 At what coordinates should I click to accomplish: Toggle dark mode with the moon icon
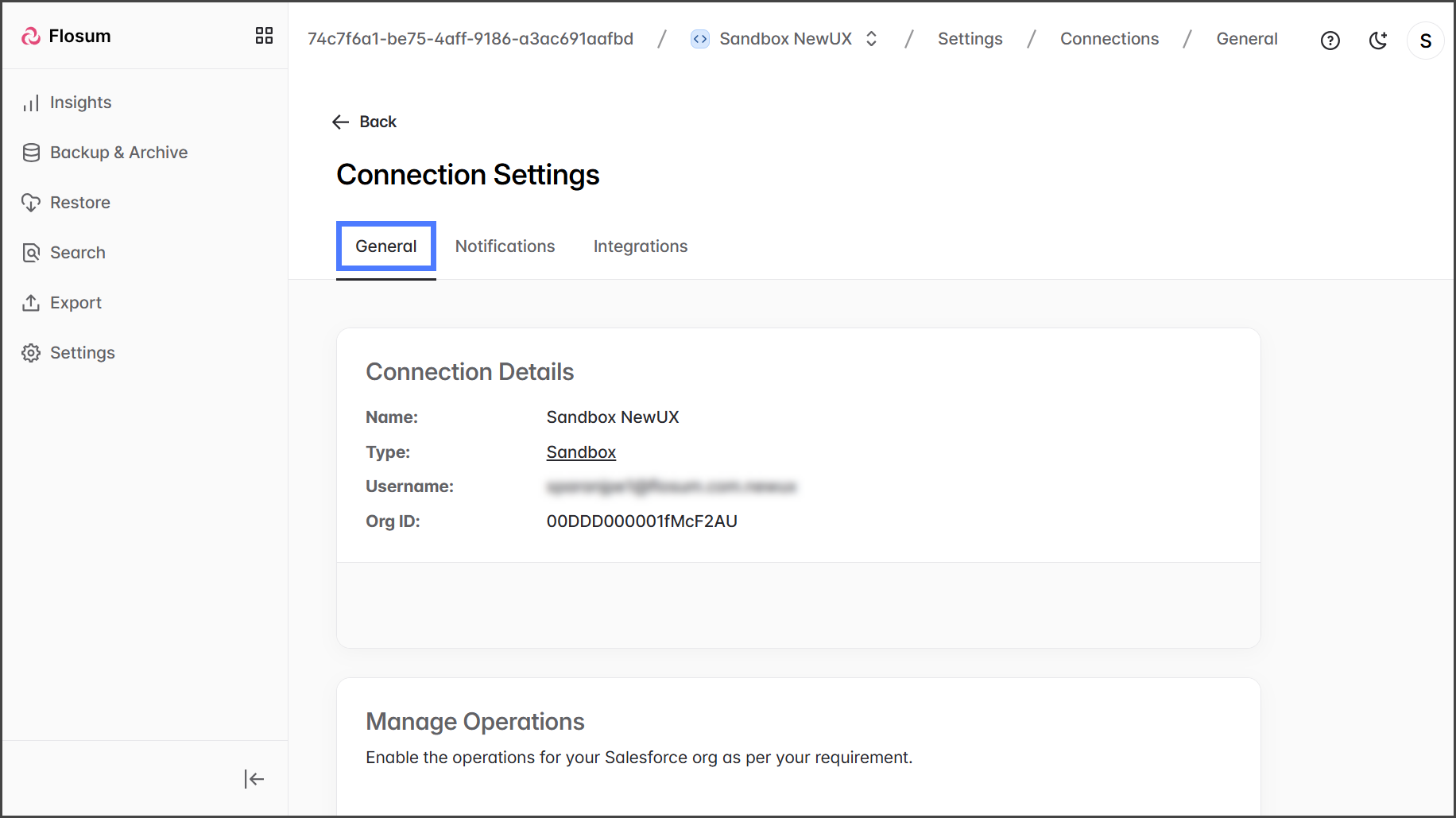(x=1378, y=41)
